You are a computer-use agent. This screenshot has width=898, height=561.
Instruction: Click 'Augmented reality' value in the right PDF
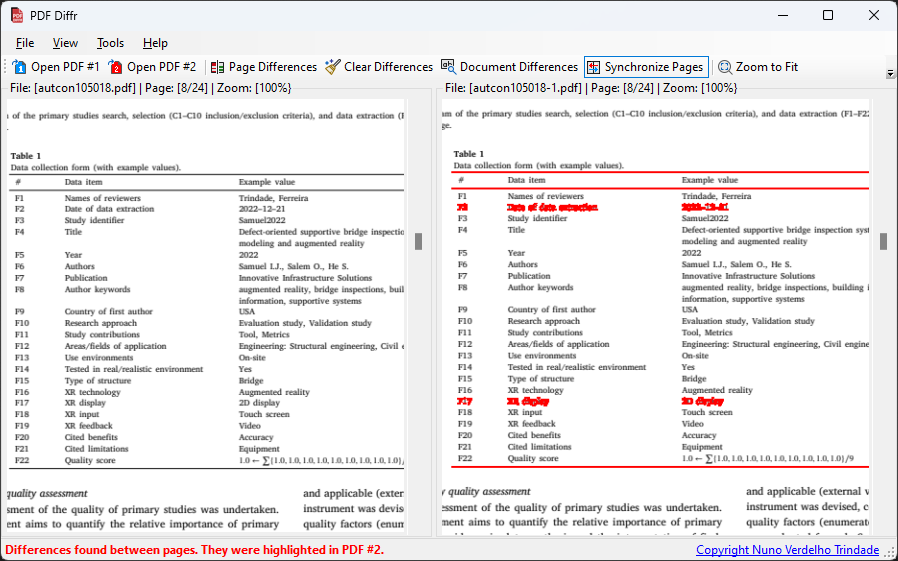click(717, 390)
